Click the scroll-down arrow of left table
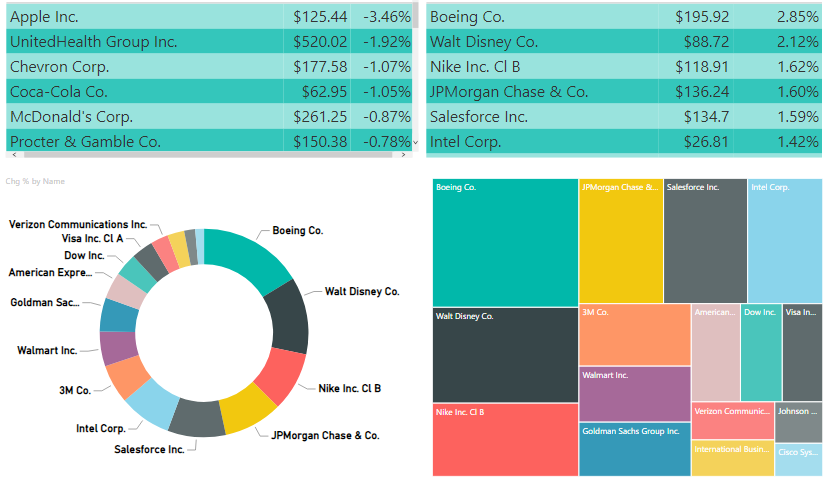This screenshot has height=477, width=825. [416, 143]
